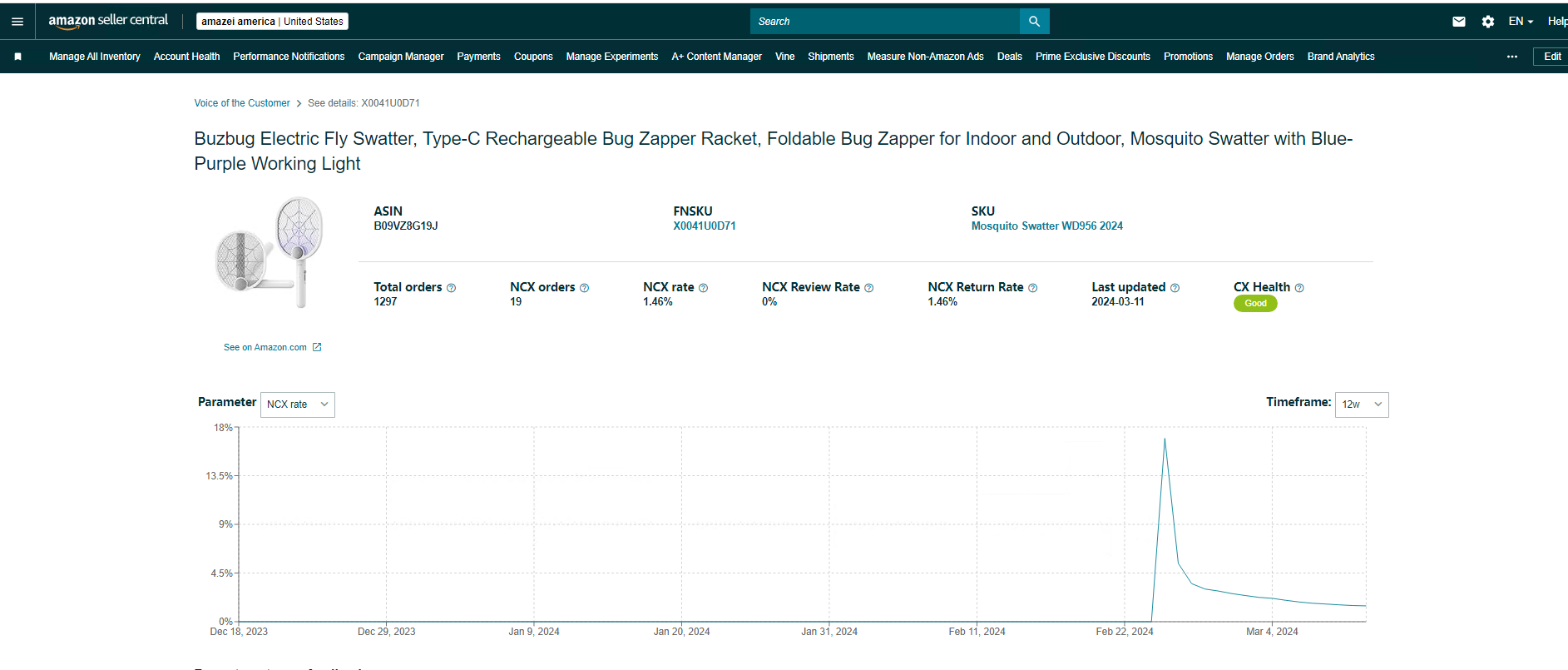The height and width of the screenshot is (670, 1568).
Task: Open the Timeframe 12w dropdown
Action: 1362,404
